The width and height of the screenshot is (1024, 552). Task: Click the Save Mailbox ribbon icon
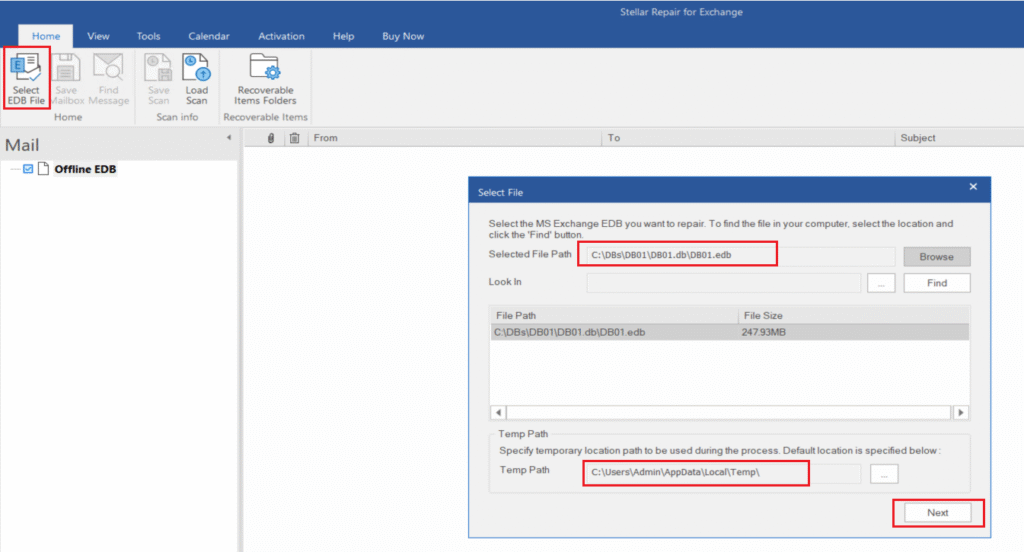(67, 78)
